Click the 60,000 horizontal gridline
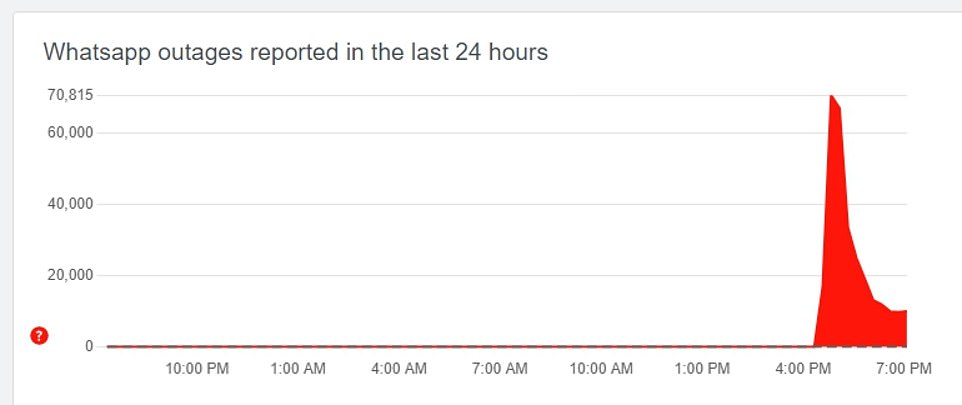This screenshot has width=962, height=405. [x=450, y=133]
